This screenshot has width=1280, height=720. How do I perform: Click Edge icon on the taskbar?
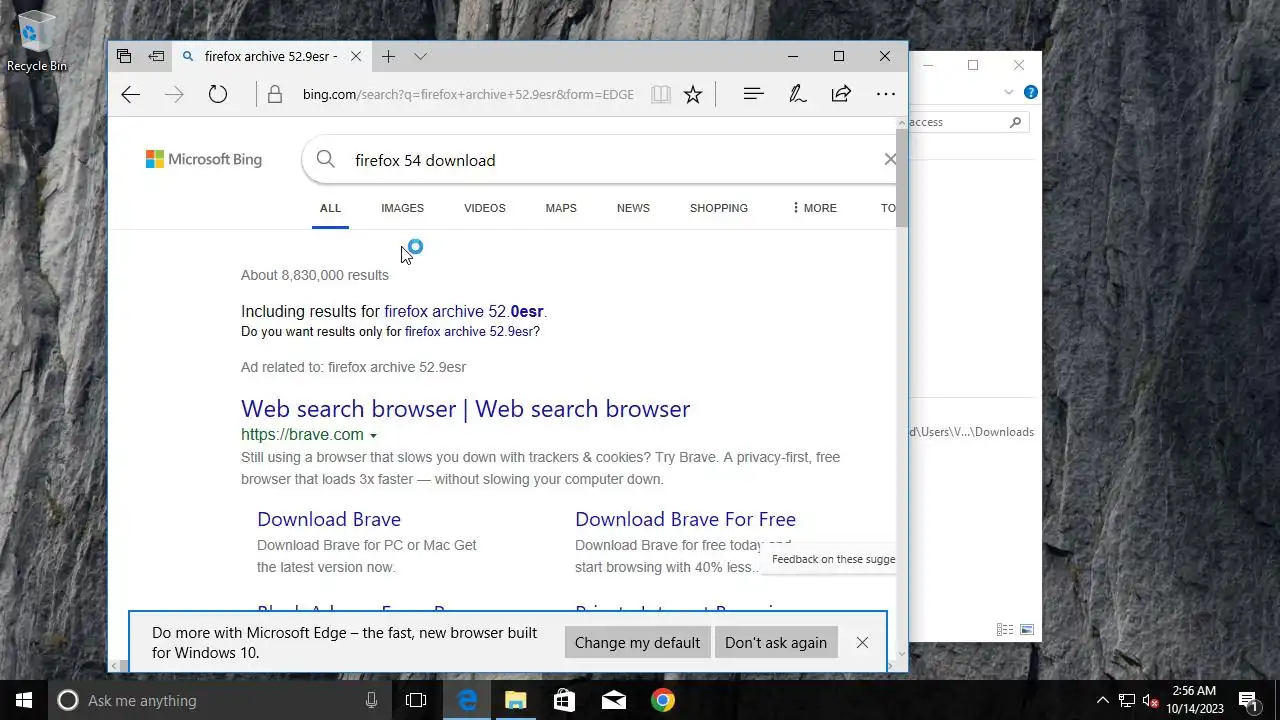[x=467, y=700]
